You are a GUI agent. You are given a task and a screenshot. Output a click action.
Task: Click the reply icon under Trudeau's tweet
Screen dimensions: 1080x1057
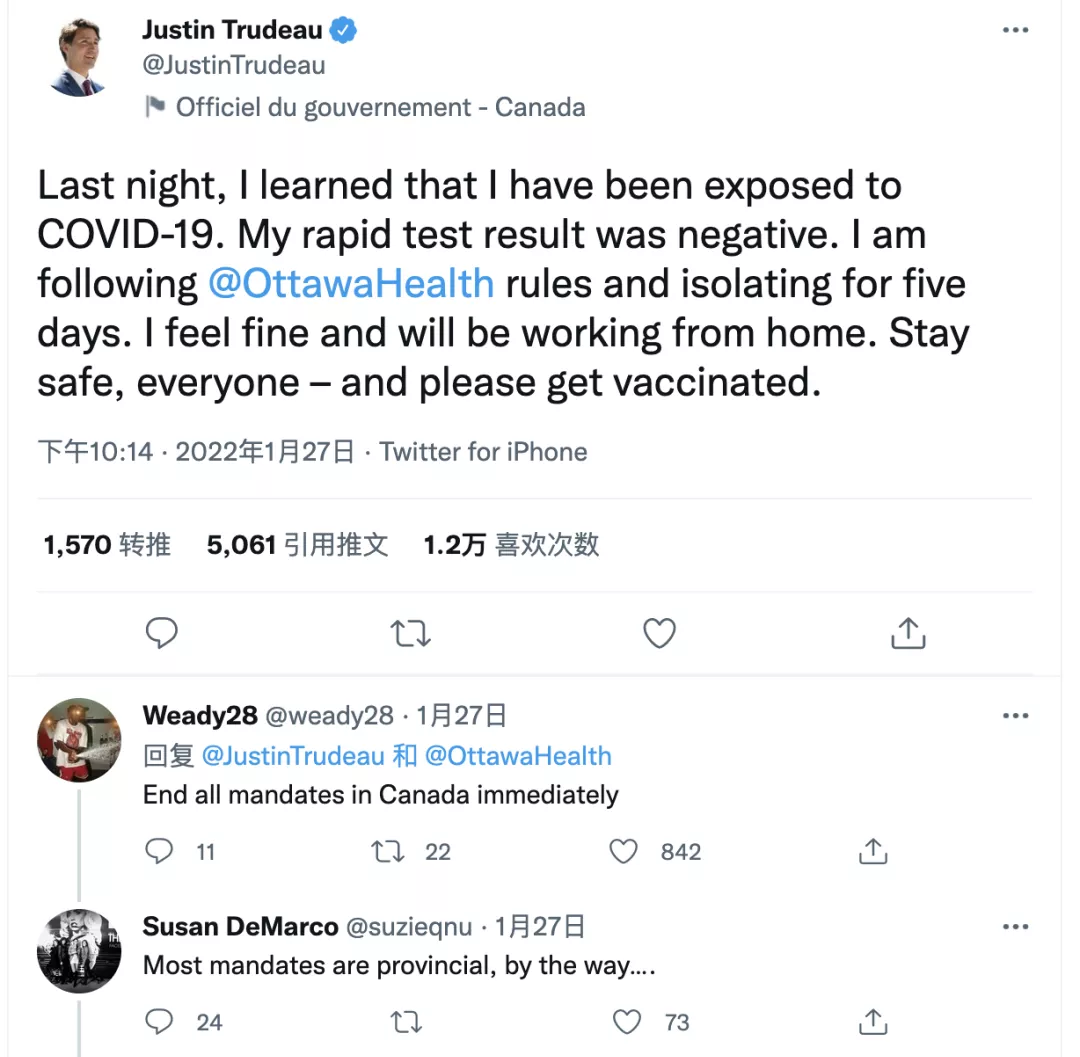(162, 633)
